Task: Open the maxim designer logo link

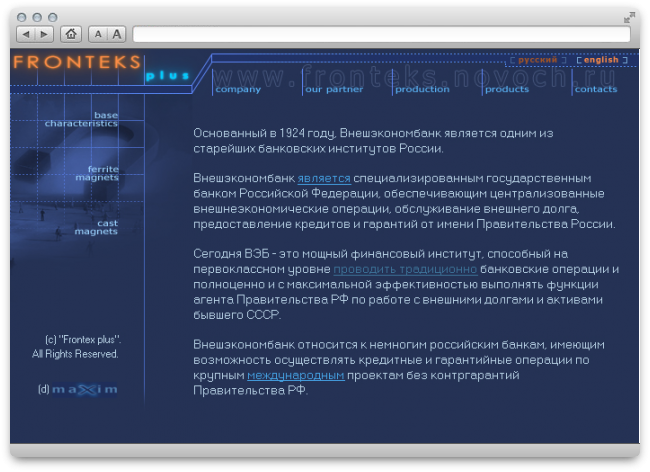Action: pos(84,389)
